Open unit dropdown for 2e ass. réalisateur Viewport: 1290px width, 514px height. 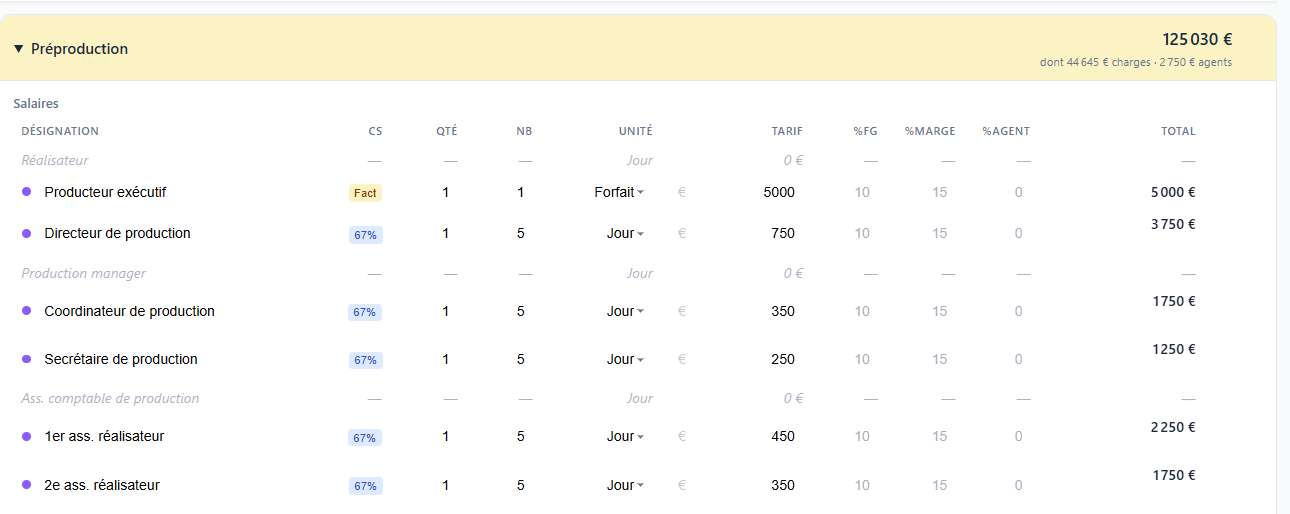(x=625, y=485)
